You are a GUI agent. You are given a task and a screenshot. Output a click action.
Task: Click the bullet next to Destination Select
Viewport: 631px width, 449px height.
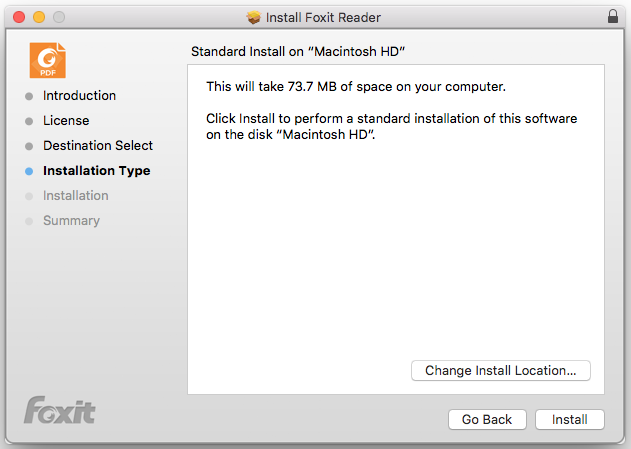tap(29, 146)
